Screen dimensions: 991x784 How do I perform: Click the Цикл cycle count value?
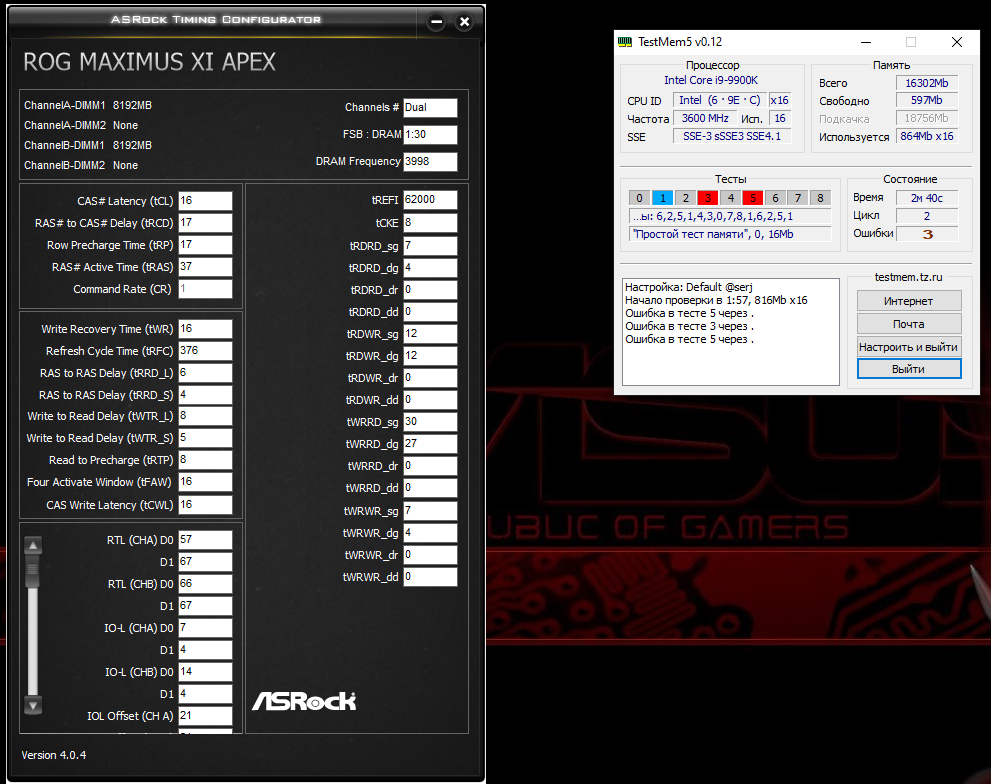927,216
